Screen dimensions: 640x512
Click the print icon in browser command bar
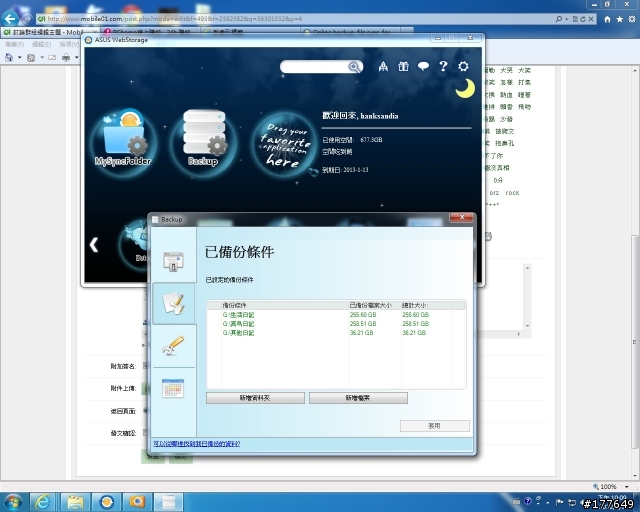point(66,58)
